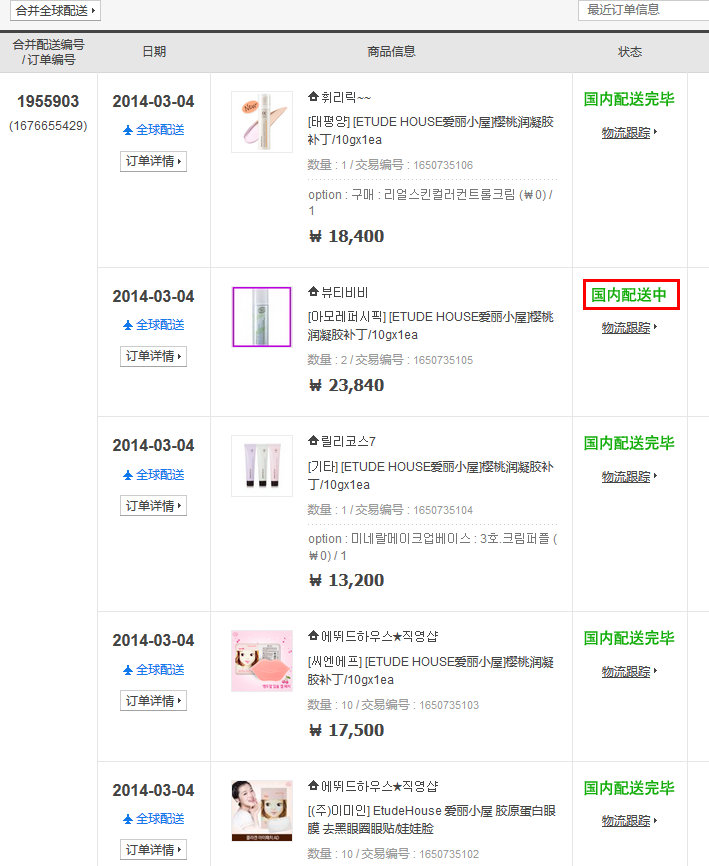Viewport: 709px width, 866px height.
Task: Click the airplane icon in the ₩23,840 order row
Action: [x=128, y=325]
